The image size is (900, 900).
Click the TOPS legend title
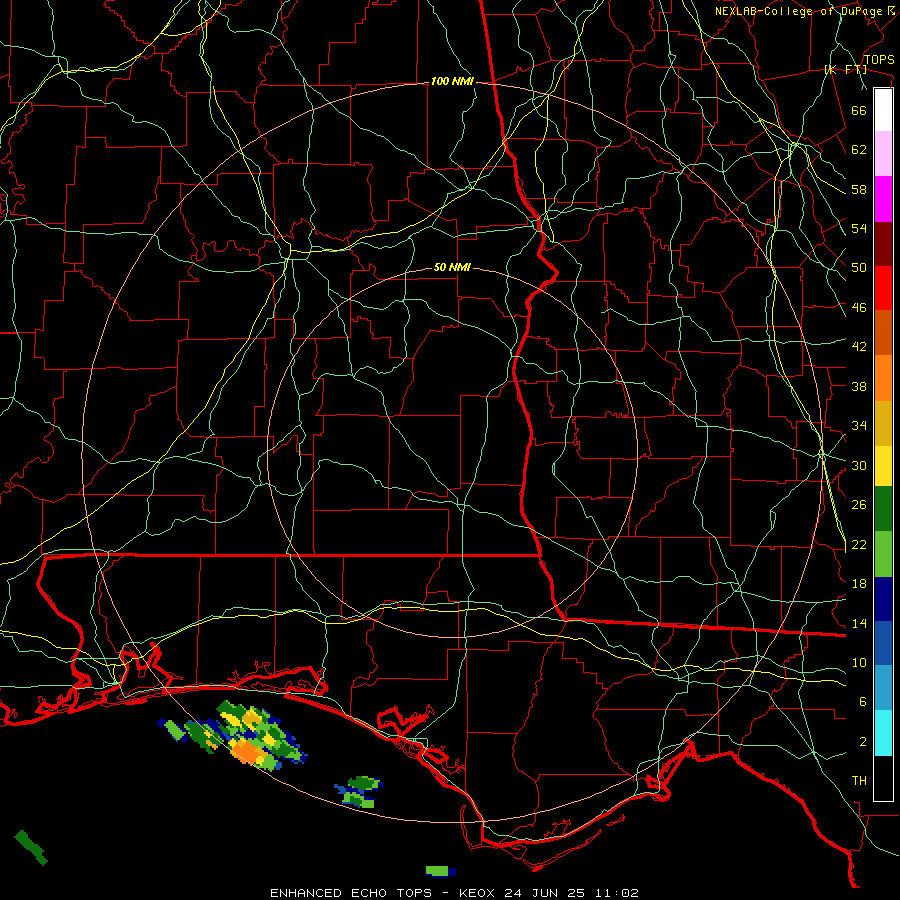[x=879, y=60]
